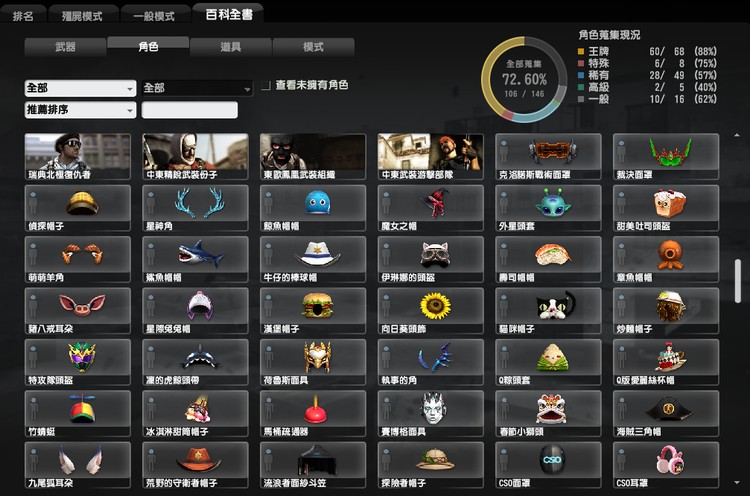Select the 甜美吐司頭盔 toast helmet
The image size is (750, 496).
click(x=666, y=208)
